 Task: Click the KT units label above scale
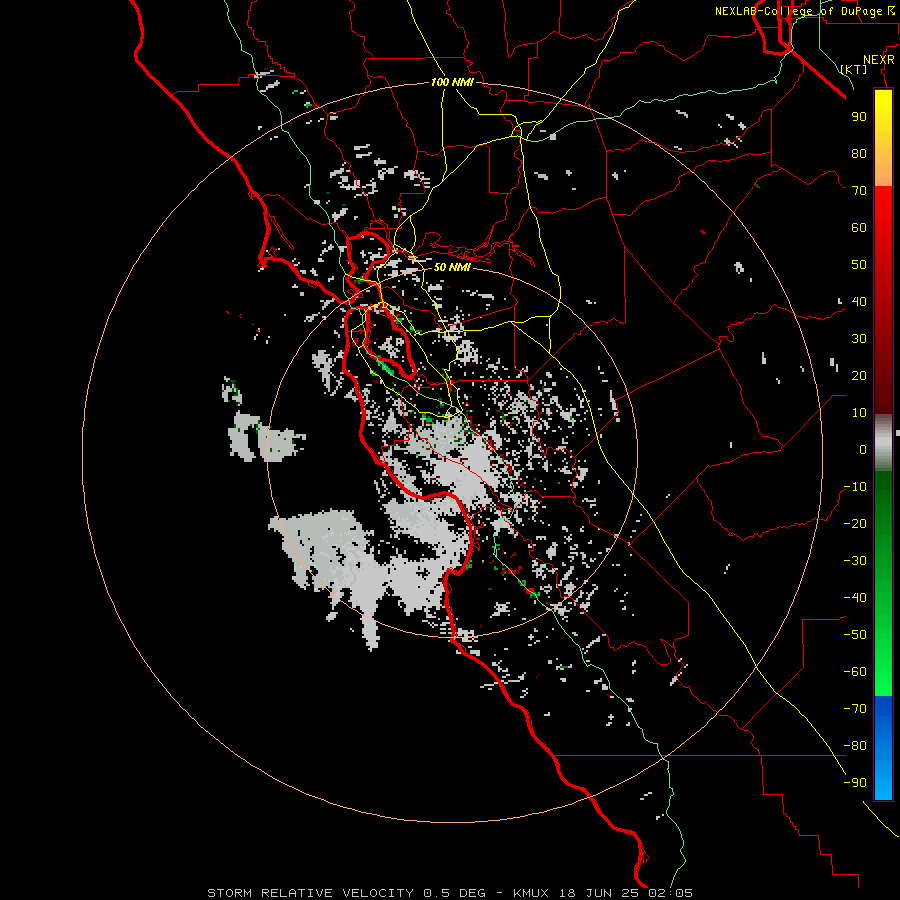pos(854,69)
